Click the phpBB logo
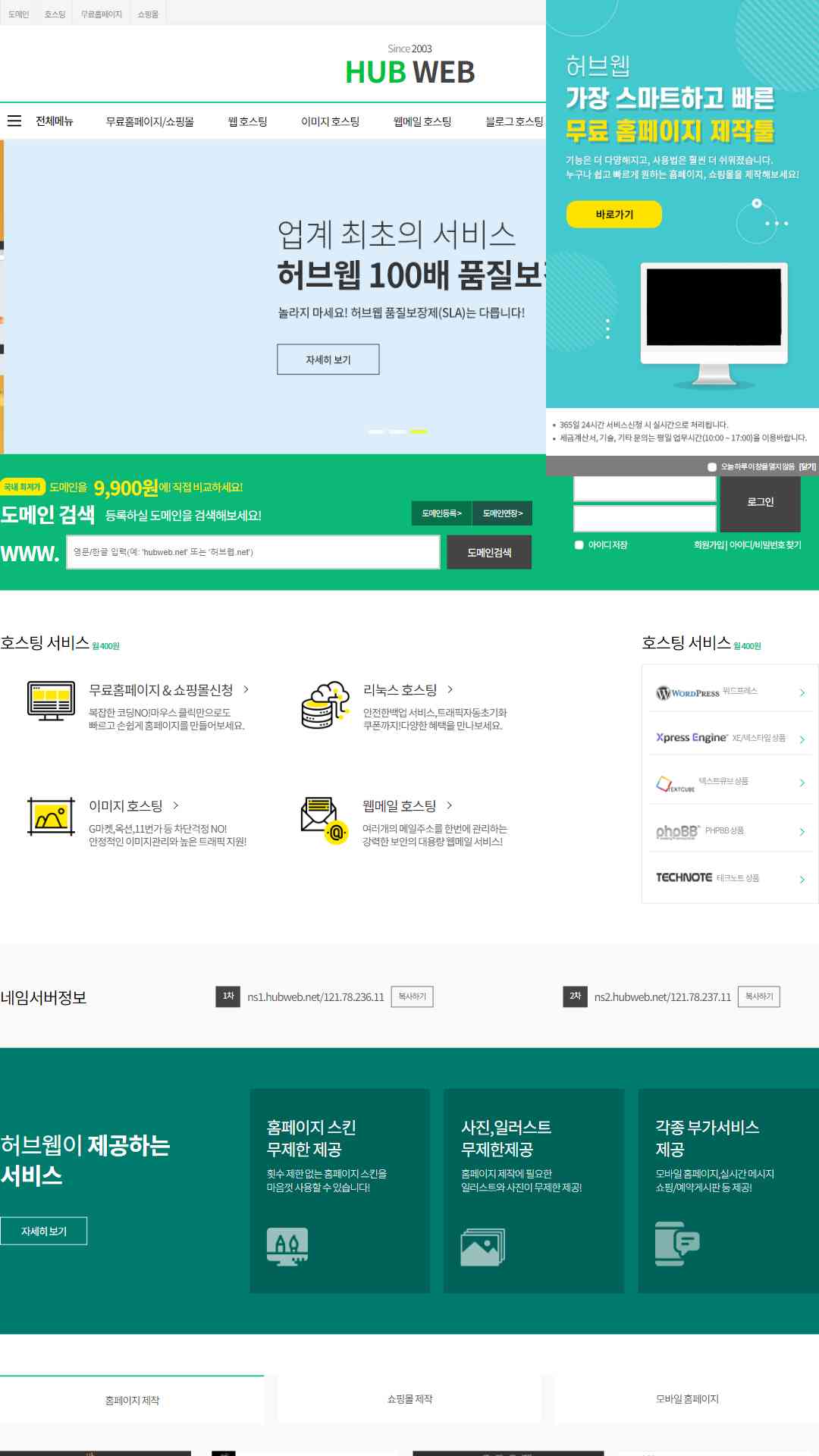This screenshot has height=1456, width=819. click(678, 832)
